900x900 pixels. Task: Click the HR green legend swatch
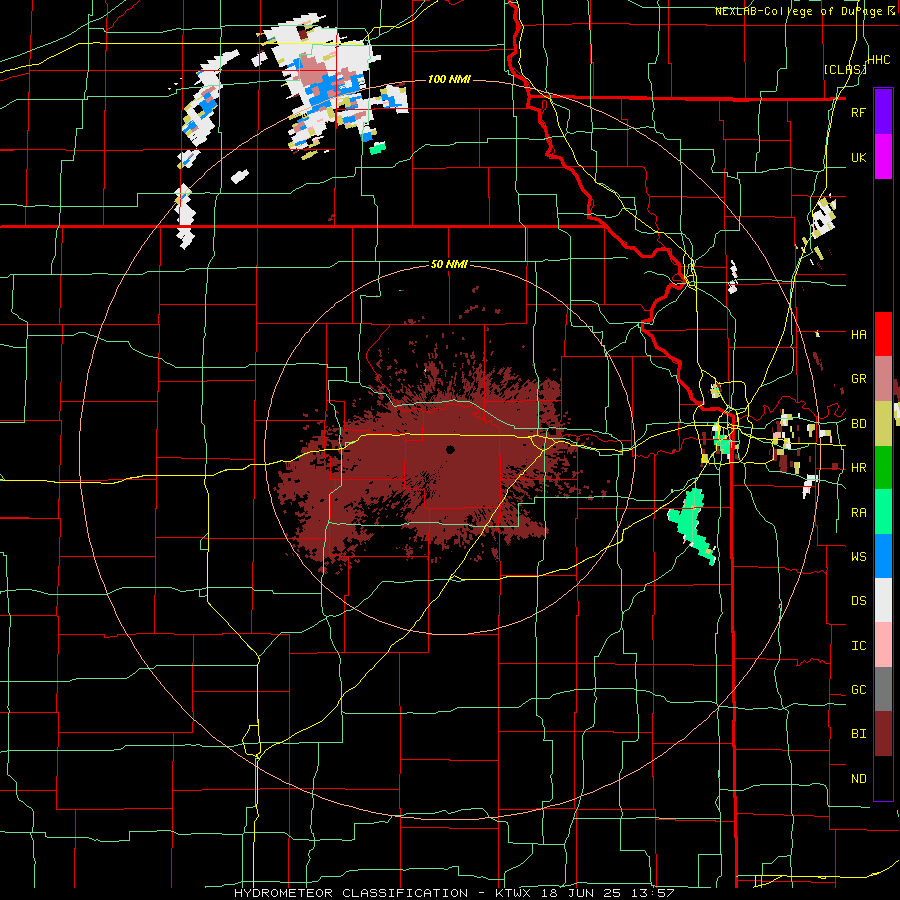pyautogui.click(x=883, y=468)
